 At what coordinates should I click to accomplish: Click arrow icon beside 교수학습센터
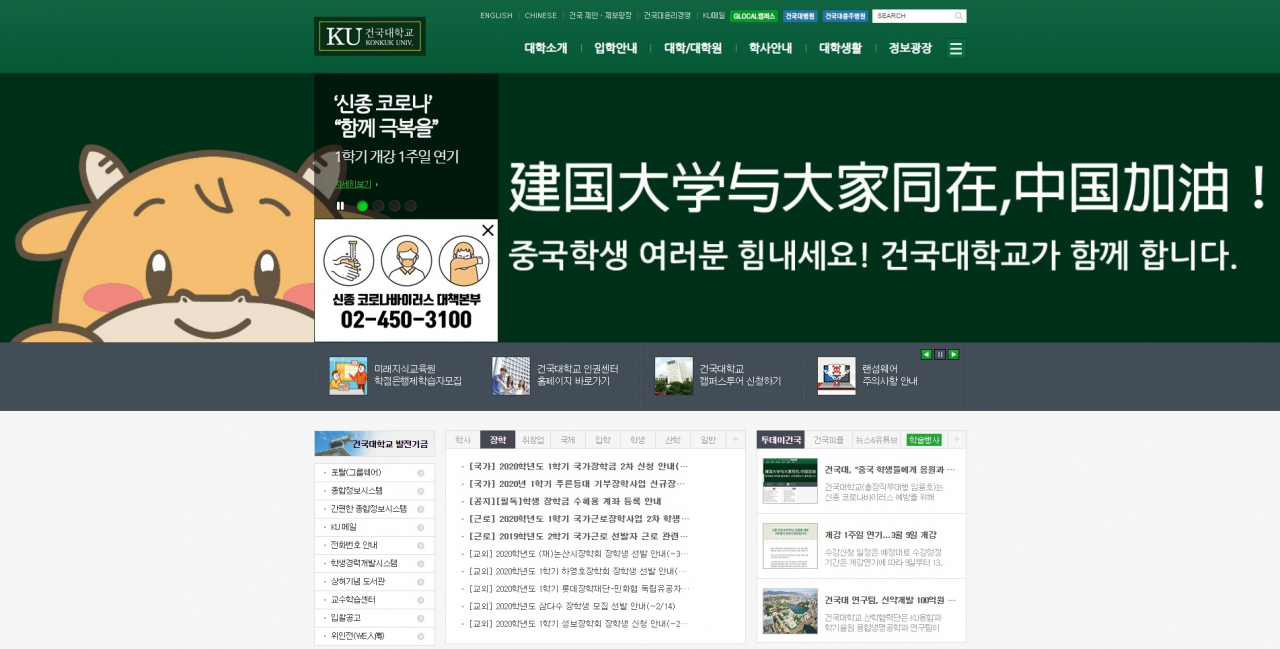coord(421,600)
